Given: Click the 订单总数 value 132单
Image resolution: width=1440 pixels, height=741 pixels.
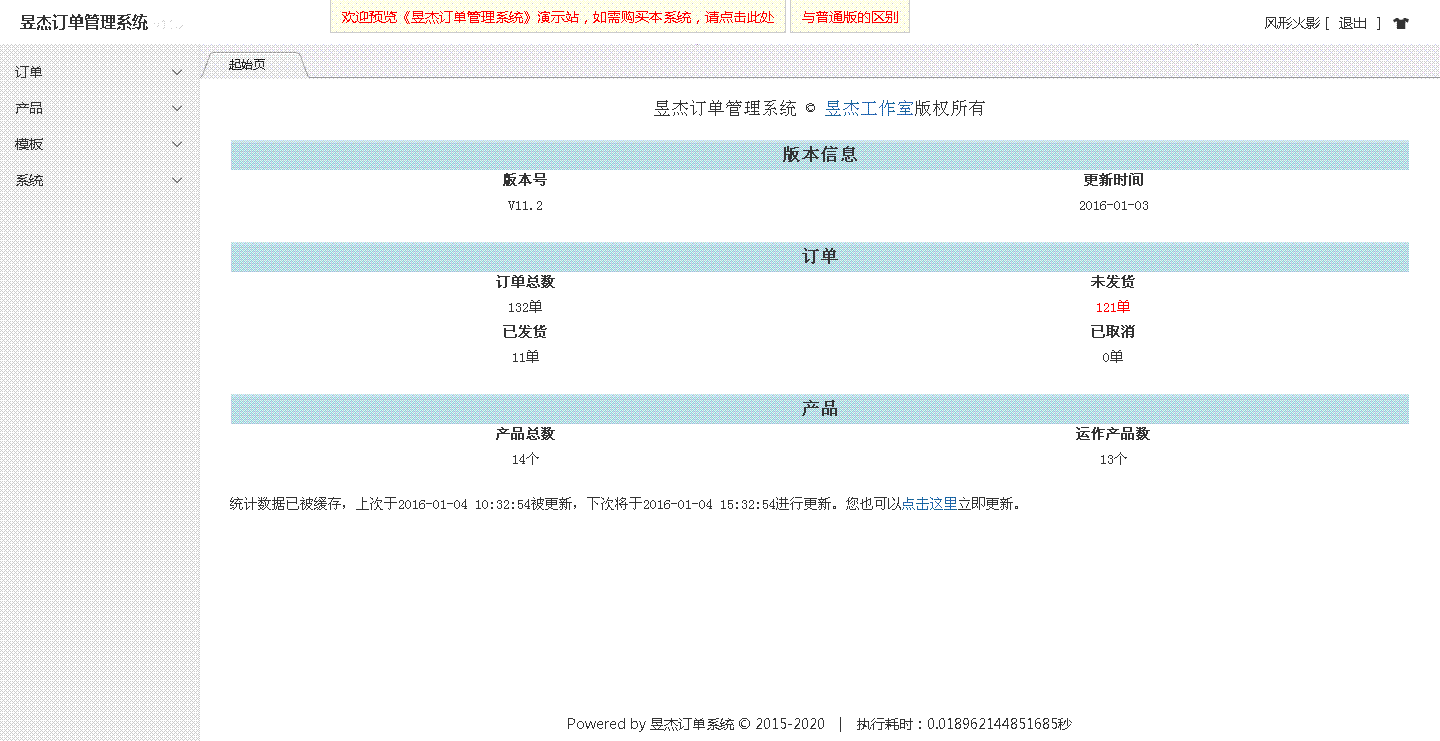Looking at the screenshot, I should coord(524,307).
